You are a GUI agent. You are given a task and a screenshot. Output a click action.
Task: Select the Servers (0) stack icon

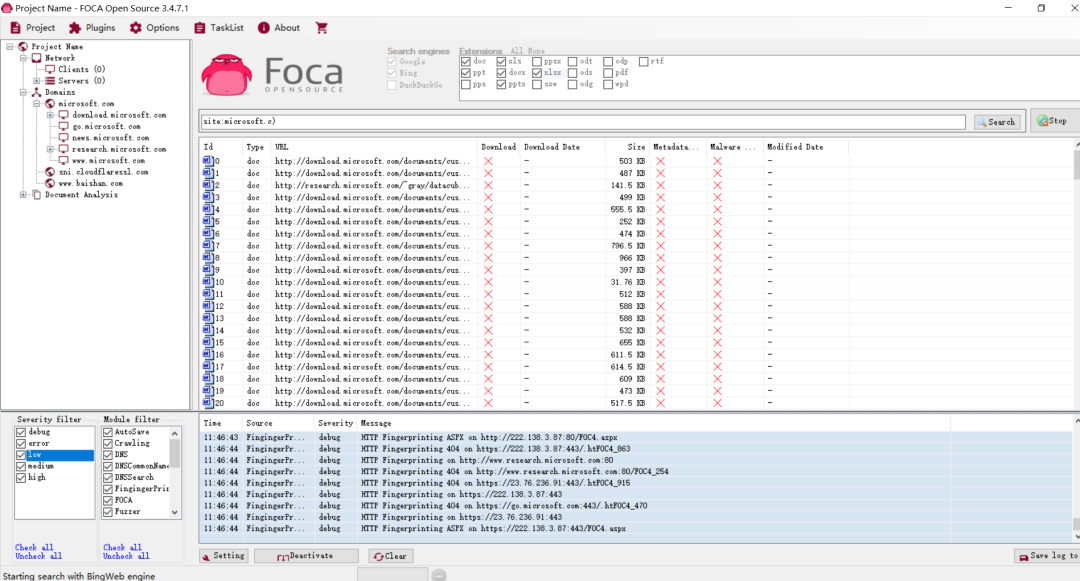pos(50,81)
